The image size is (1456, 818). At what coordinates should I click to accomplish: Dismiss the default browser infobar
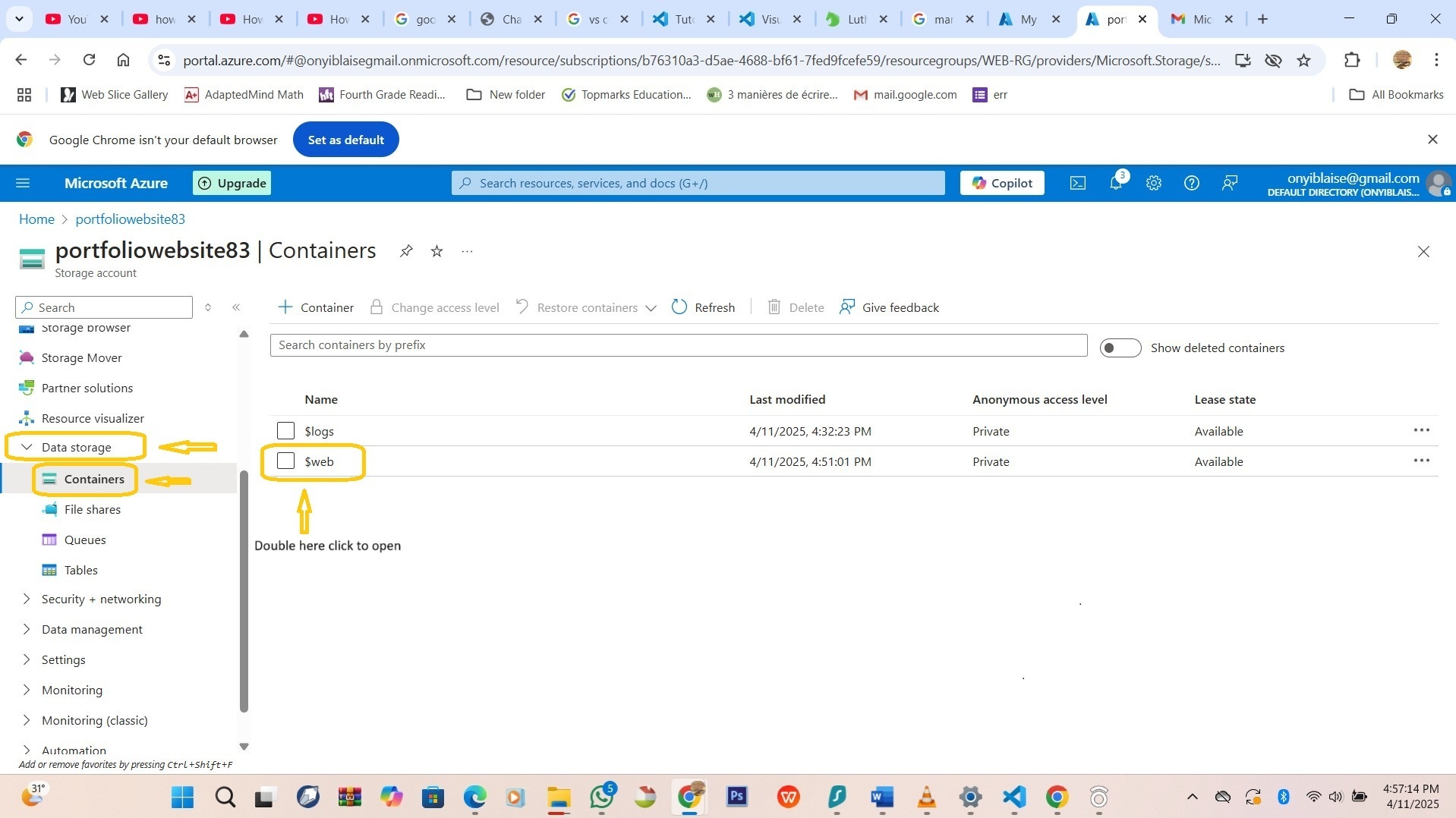(x=1432, y=140)
